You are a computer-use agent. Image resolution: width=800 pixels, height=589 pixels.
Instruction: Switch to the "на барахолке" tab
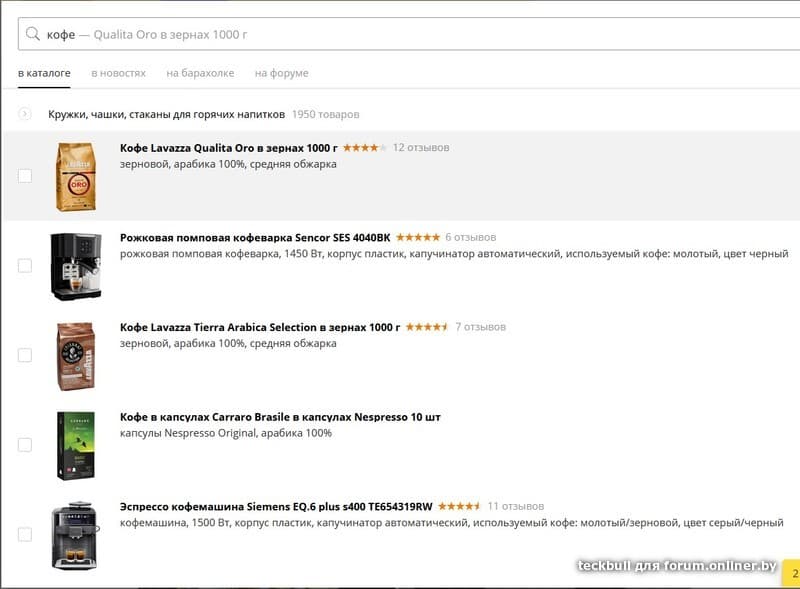click(x=200, y=73)
